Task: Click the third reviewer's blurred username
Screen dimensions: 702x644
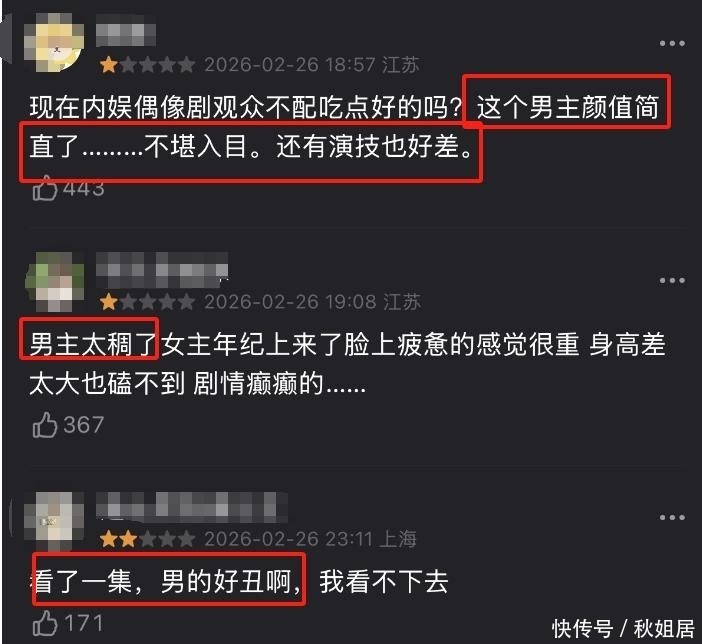Action: tap(192, 507)
